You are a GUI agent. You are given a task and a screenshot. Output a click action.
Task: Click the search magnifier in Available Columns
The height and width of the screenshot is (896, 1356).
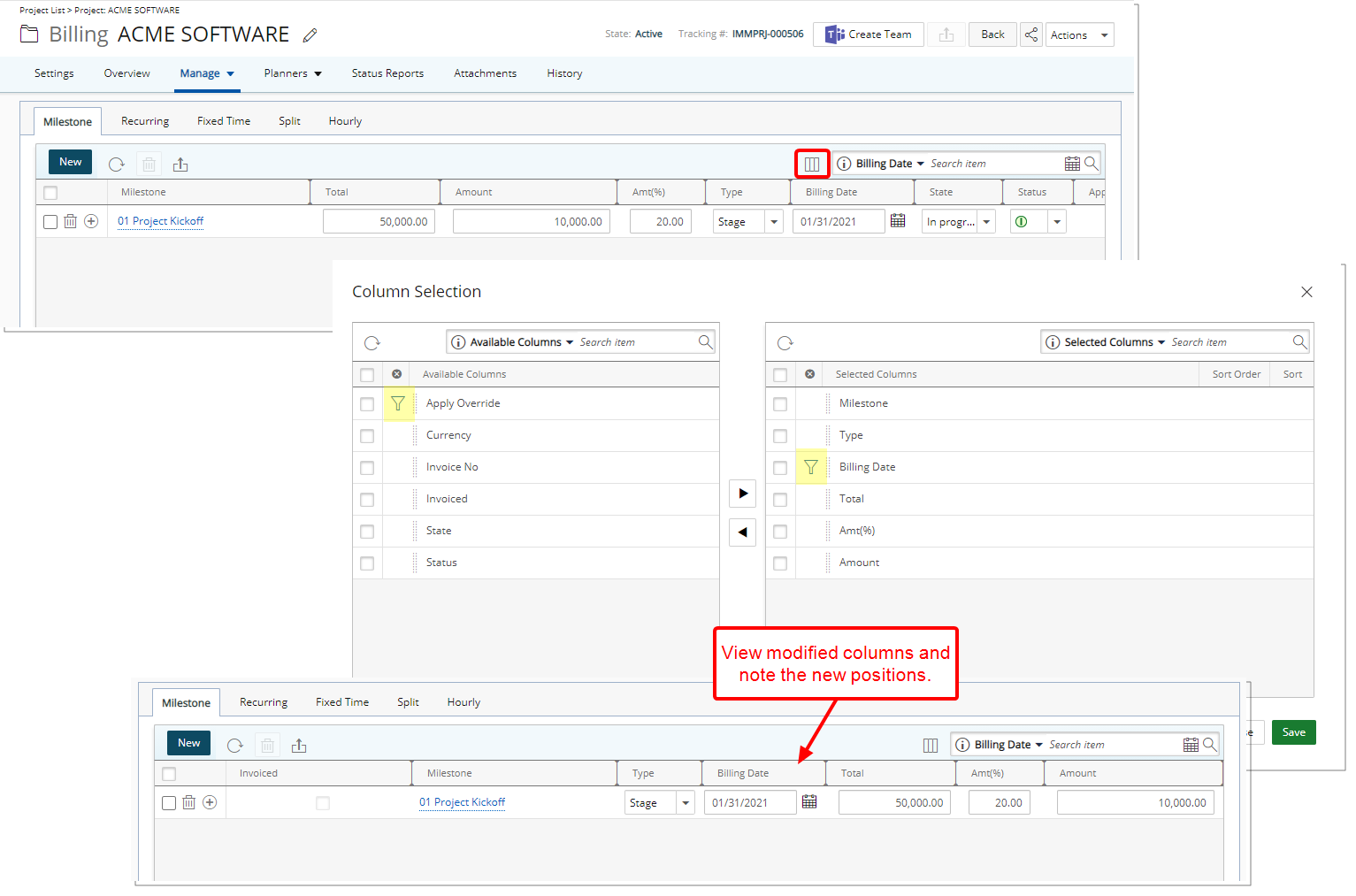[705, 342]
